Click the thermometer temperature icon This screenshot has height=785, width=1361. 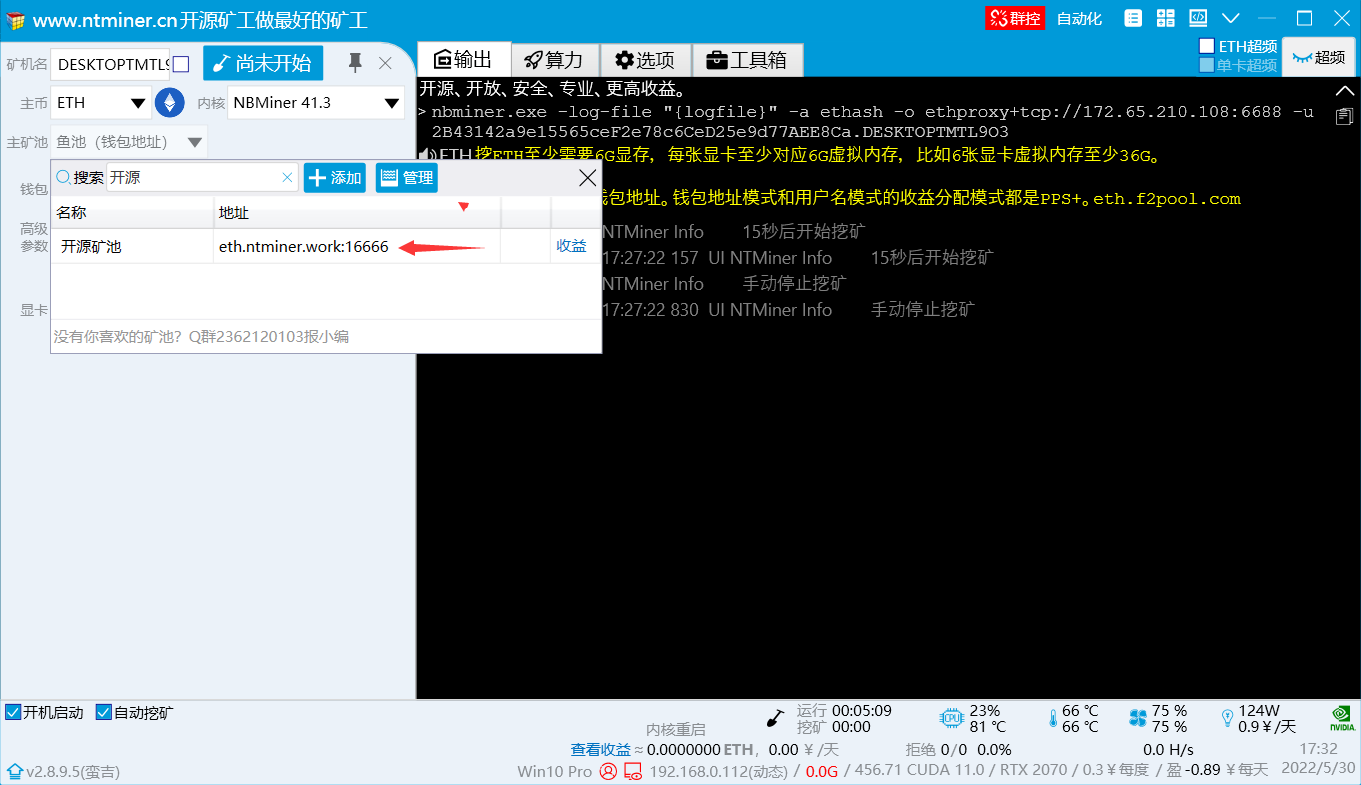[1052, 718]
